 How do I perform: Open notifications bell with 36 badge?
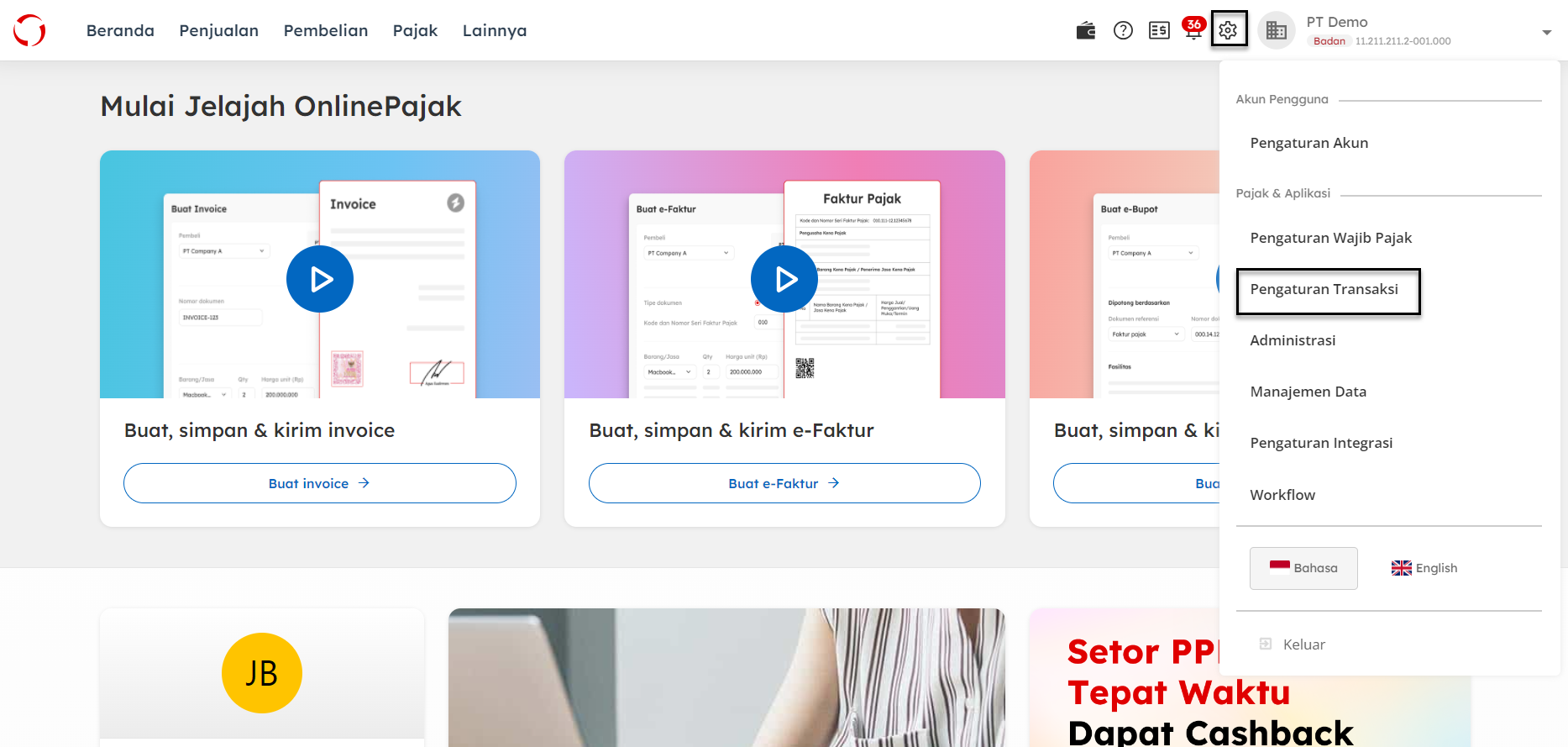pos(1193,29)
